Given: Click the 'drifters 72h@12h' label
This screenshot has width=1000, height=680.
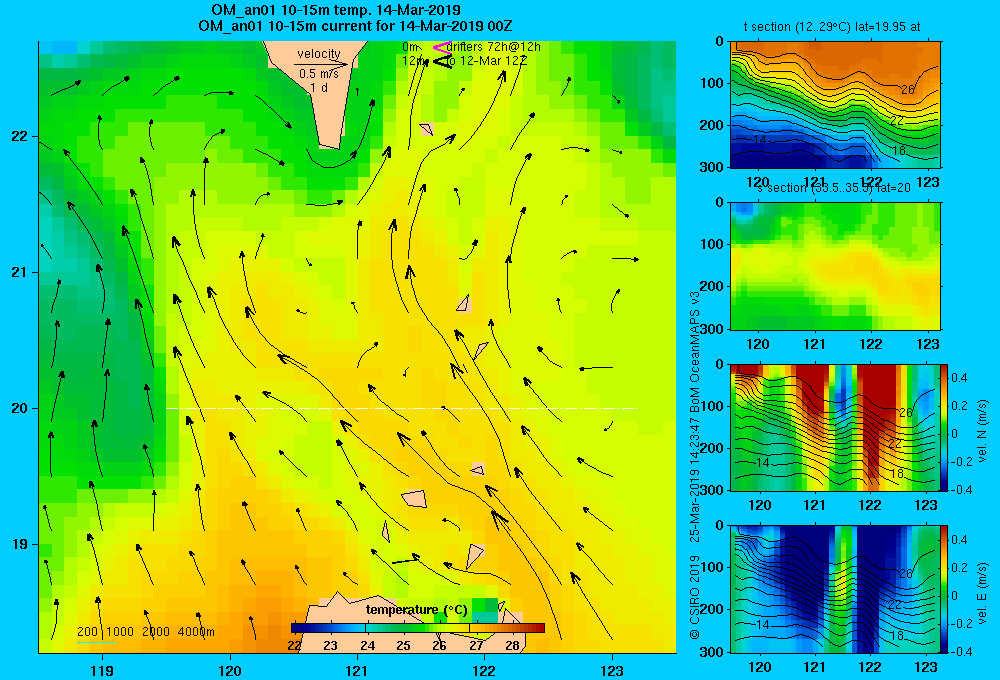Looking at the screenshot, I should coord(494,47).
